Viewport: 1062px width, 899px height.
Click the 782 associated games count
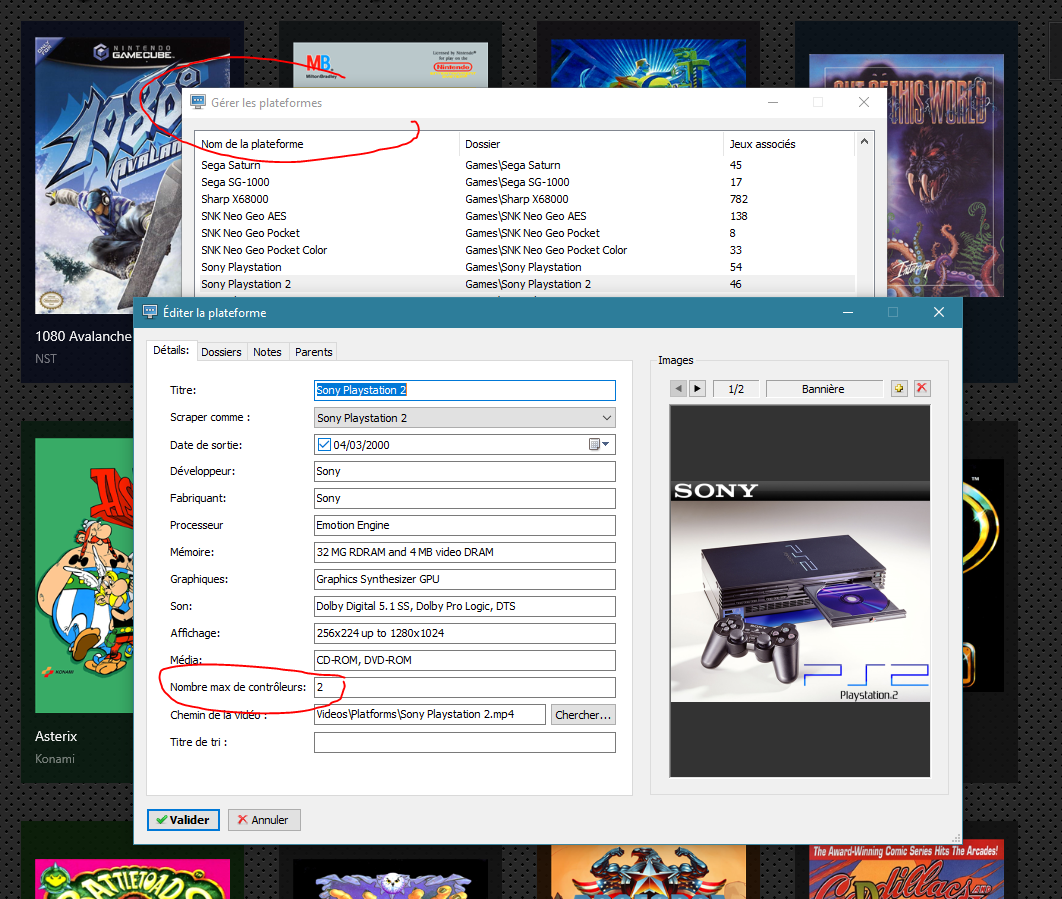739,199
